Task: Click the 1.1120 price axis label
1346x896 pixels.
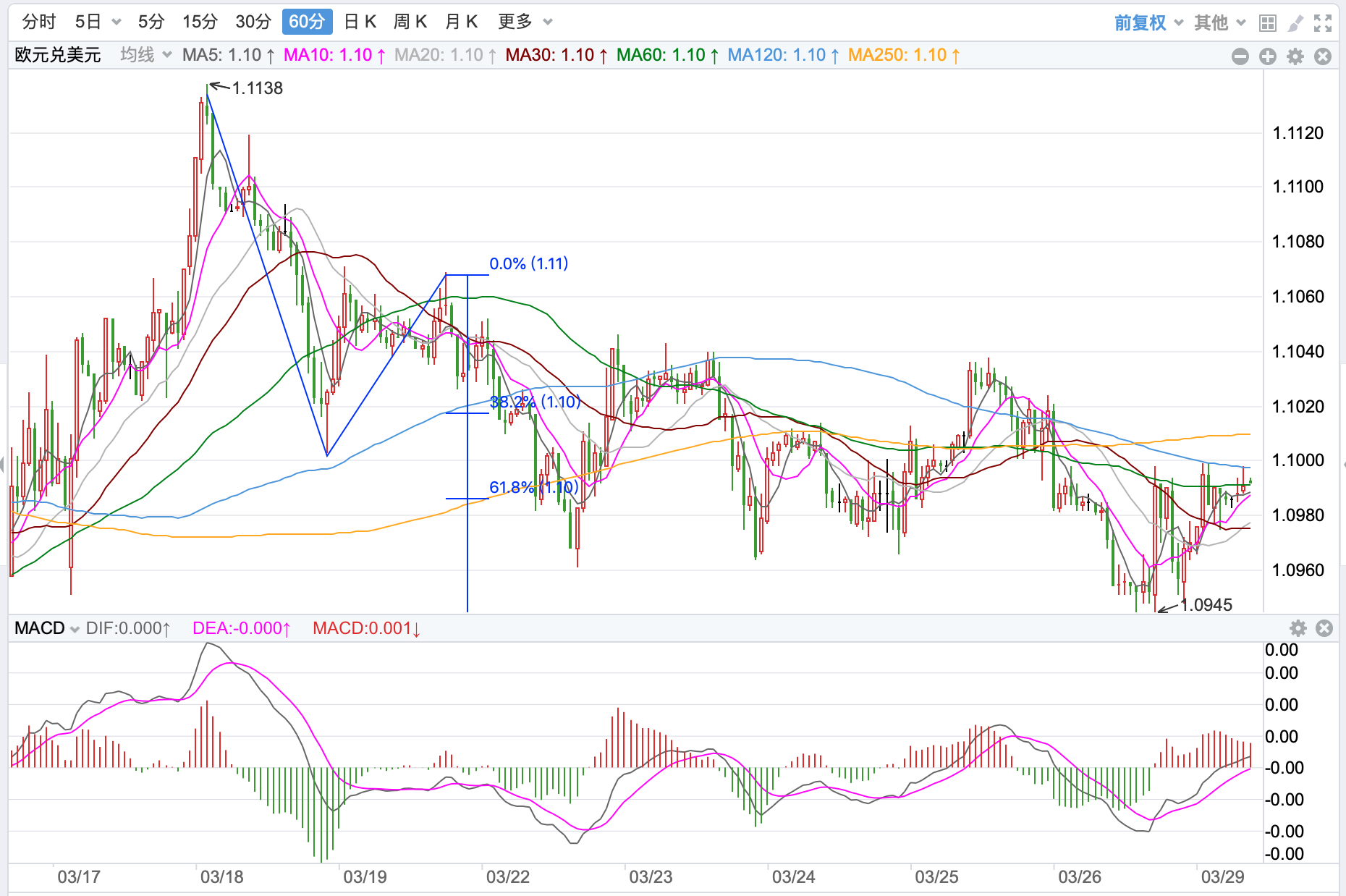Action: tap(1298, 133)
